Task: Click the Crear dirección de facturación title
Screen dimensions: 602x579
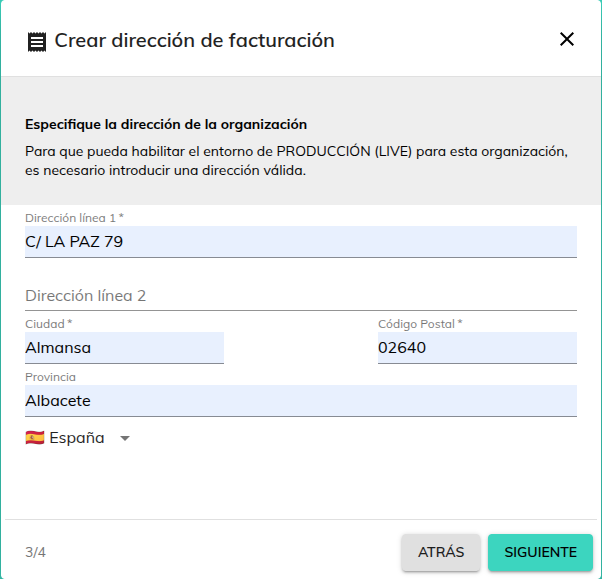Action: pyautogui.click(x=194, y=40)
